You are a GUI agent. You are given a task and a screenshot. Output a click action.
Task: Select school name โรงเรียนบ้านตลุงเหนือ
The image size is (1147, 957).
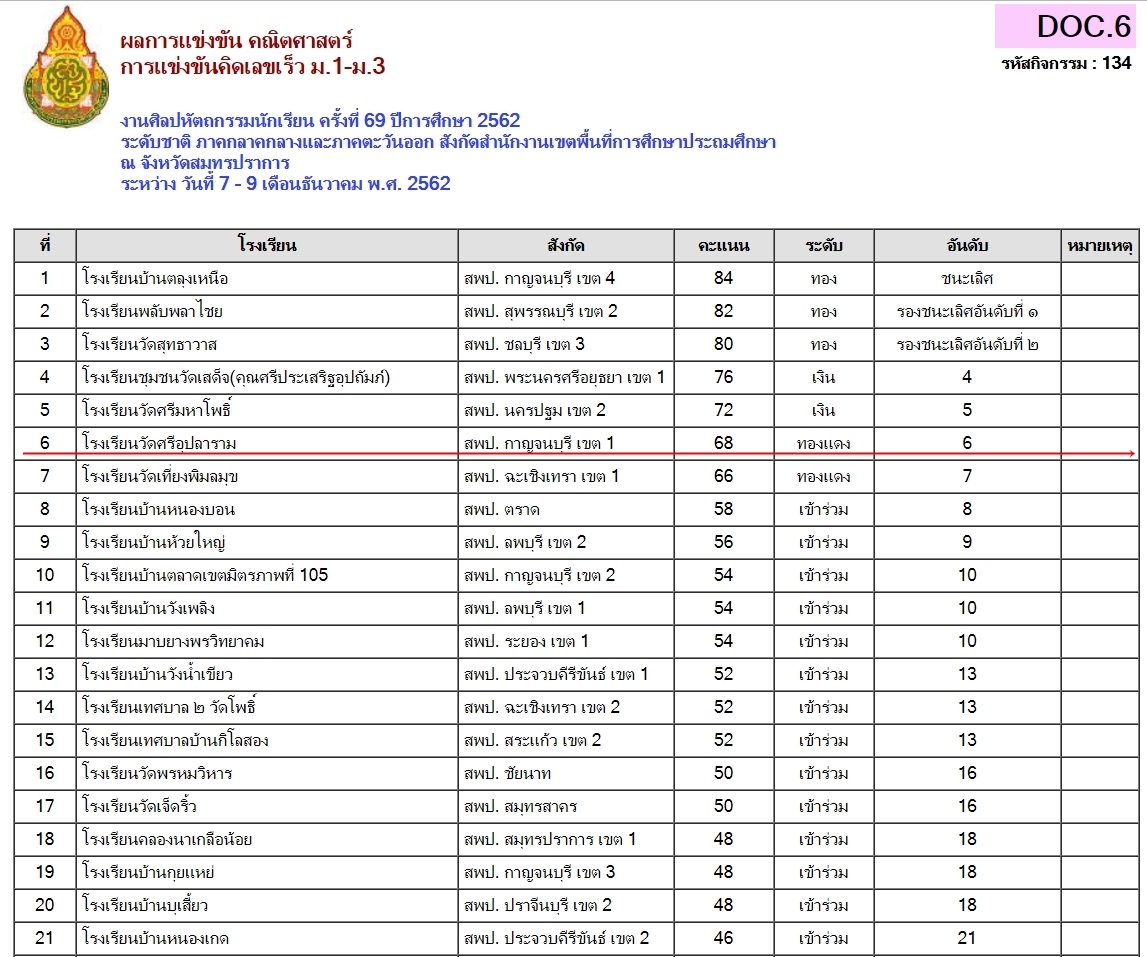click(x=155, y=279)
